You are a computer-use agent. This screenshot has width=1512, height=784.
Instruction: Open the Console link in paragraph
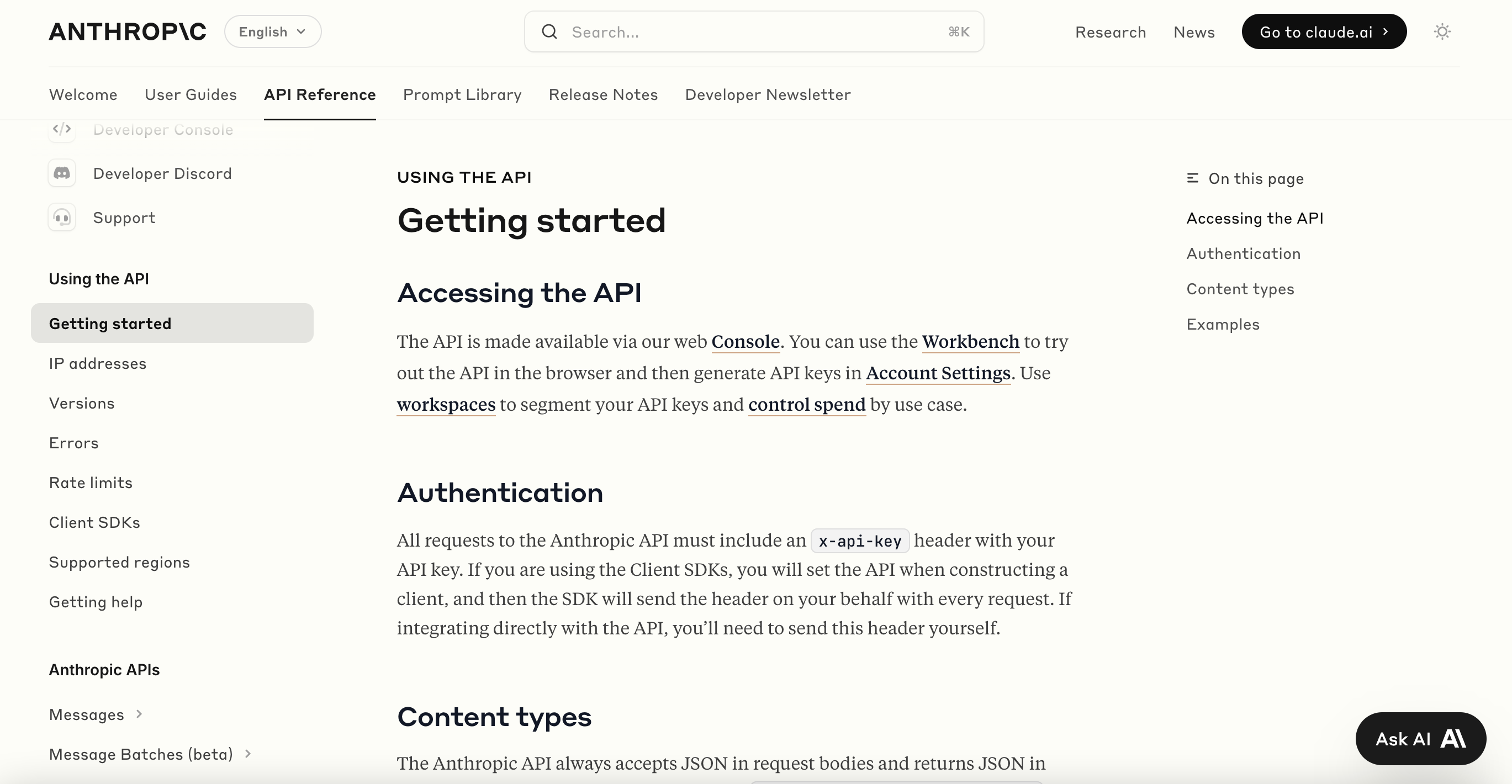(x=746, y=341)
